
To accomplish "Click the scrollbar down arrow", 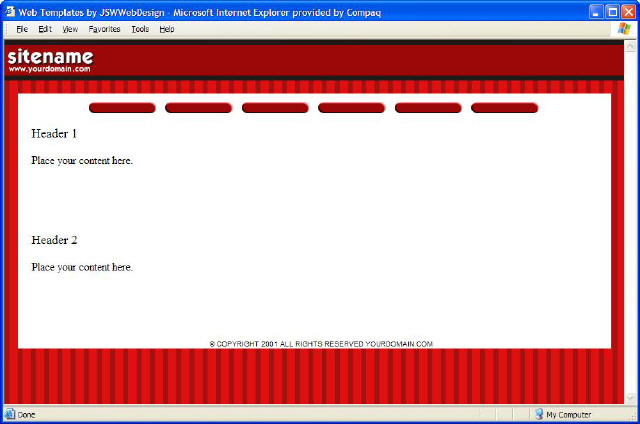I will pyautogui.click(x=631, y=398).
